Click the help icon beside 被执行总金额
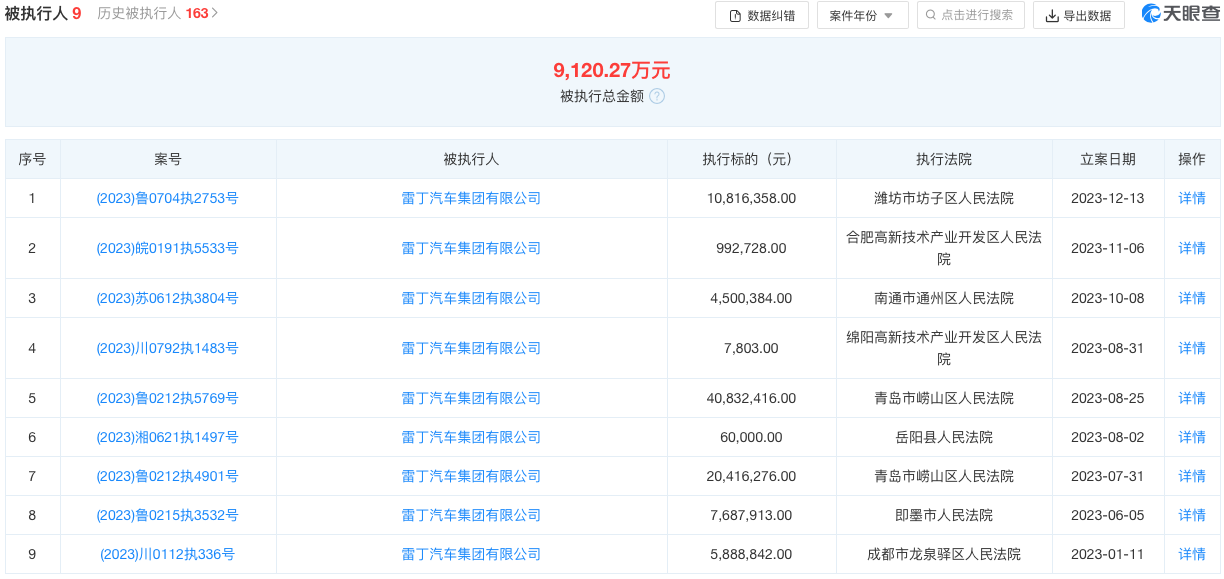This screenshot has width=1224, height=579. tap(657, 96)
